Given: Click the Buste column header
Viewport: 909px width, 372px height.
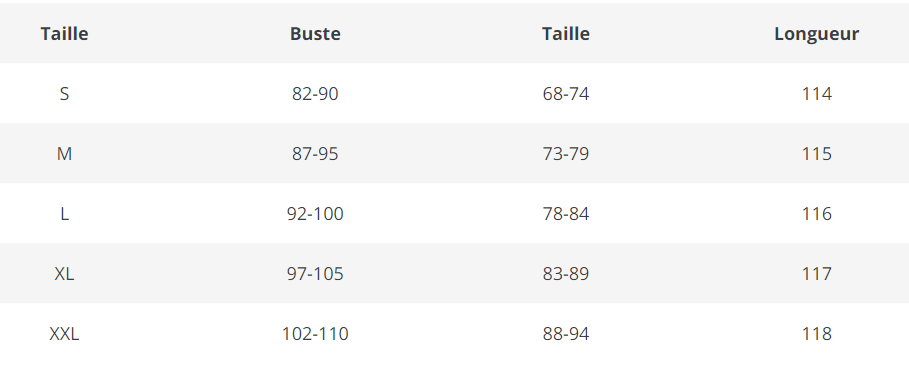Looking at the screenshot, I should coord(315,34).
